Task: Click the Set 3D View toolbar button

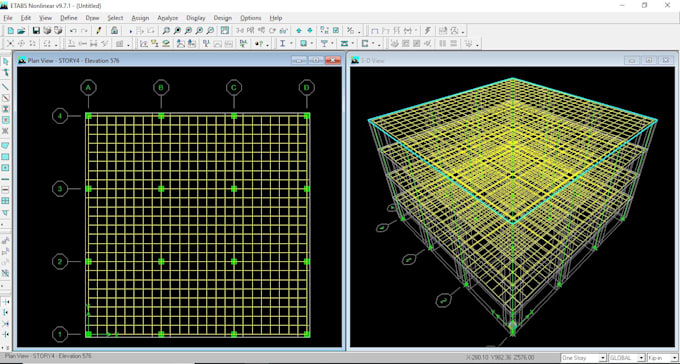Action: pos(240,31)
